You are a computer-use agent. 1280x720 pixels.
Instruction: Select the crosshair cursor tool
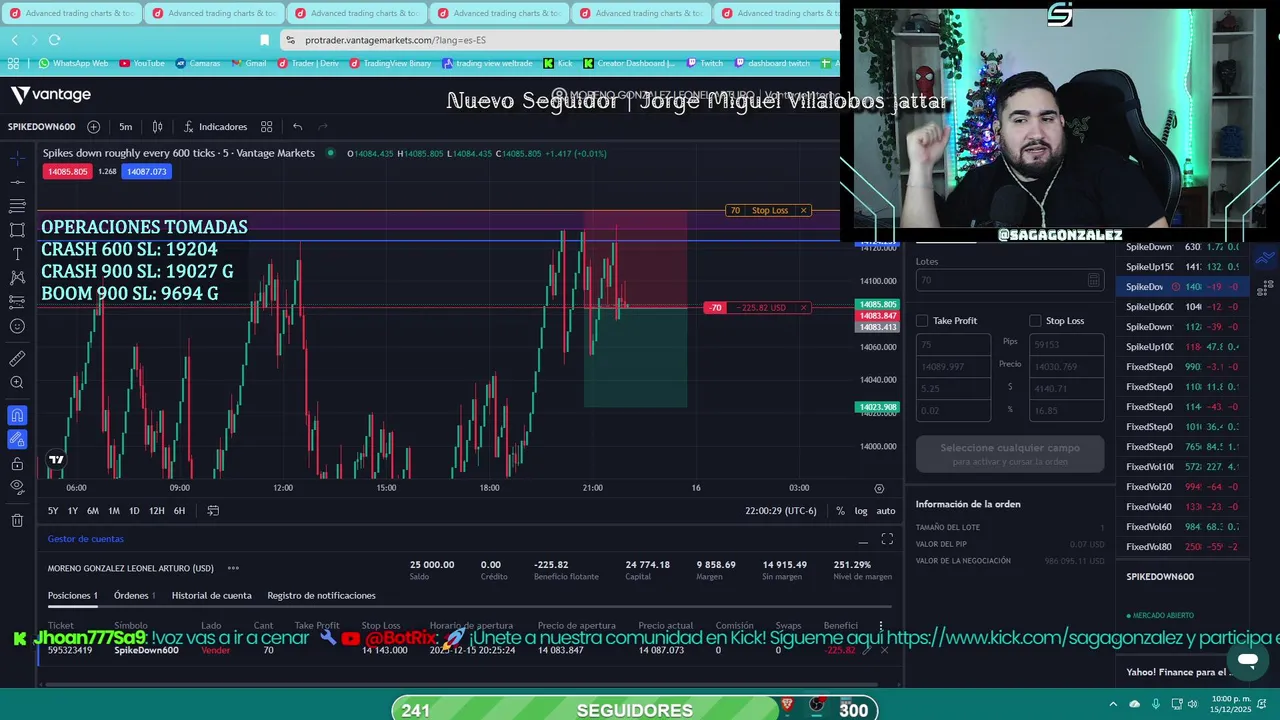tap(17, 158)
